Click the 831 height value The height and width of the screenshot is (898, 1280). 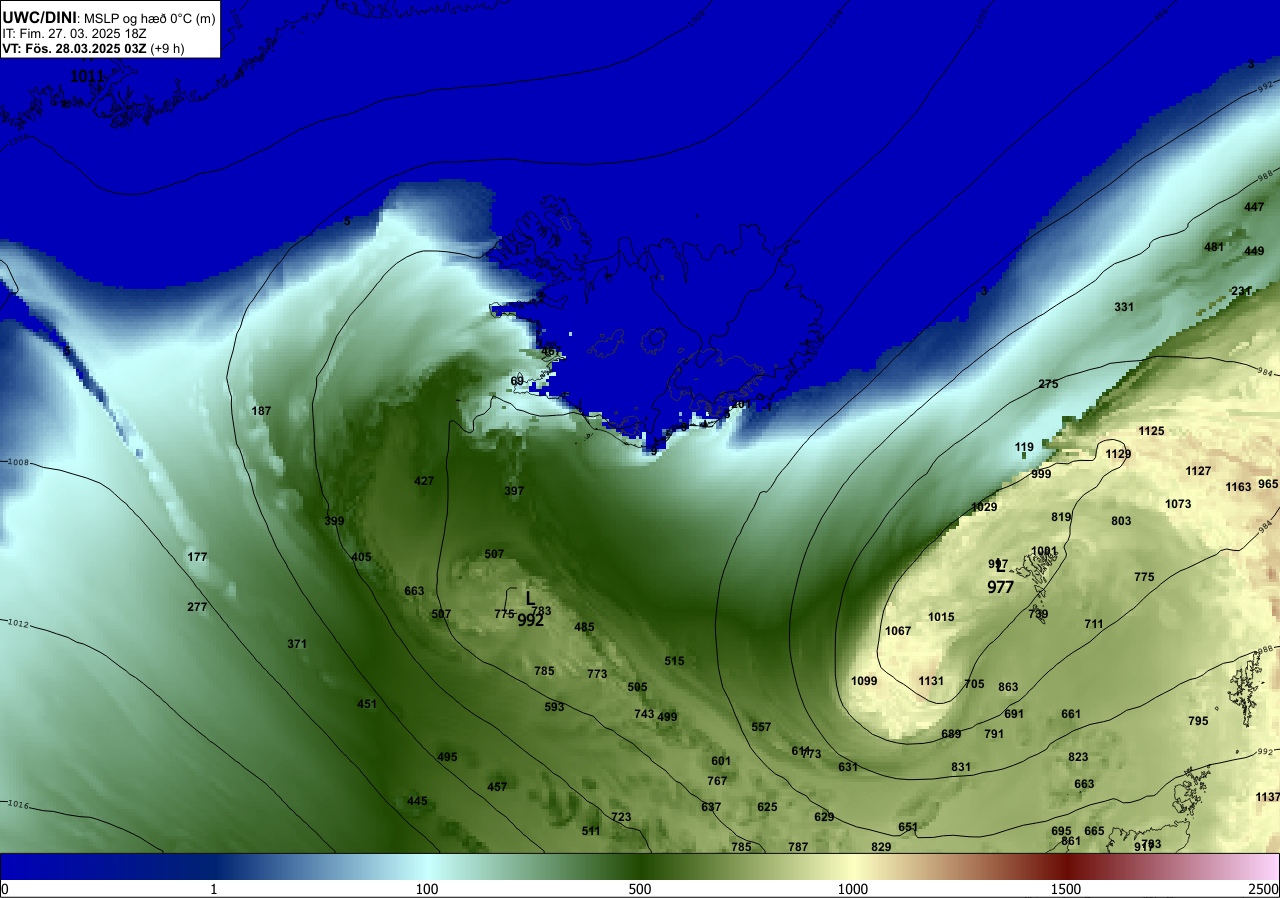tap(961, 767)
